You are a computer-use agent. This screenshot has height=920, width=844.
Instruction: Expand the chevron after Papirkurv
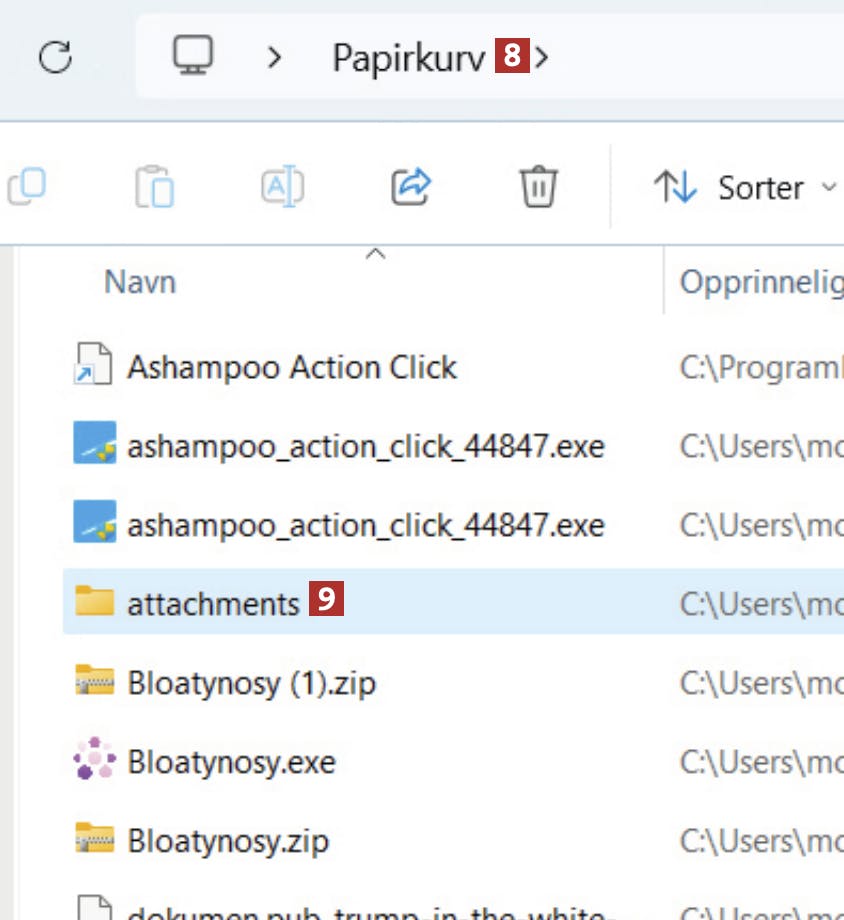(542, 58)
